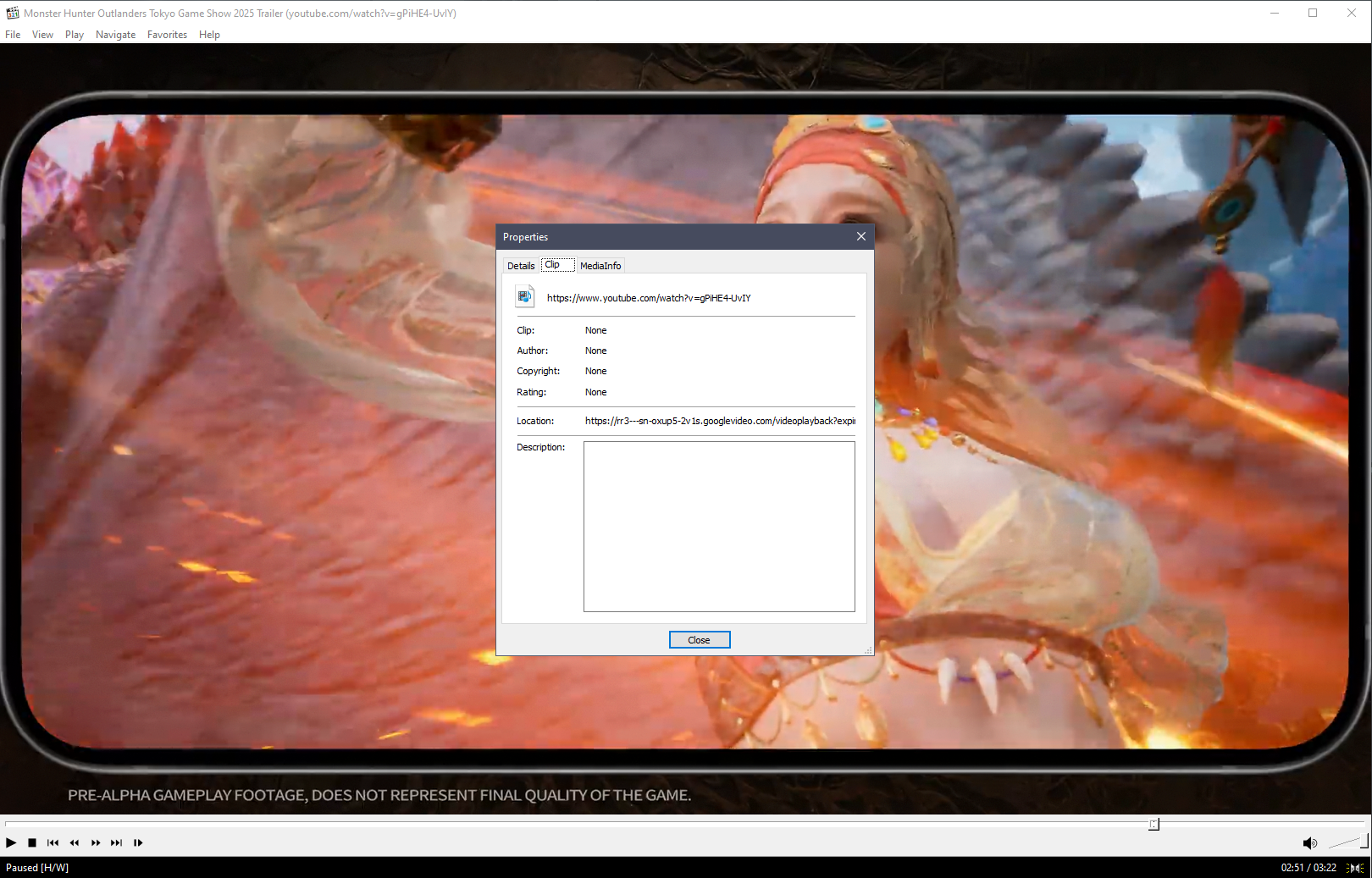1372x878 pixels.
Task: Click the audio icon in the status bar
Action: coord(1356,868)
